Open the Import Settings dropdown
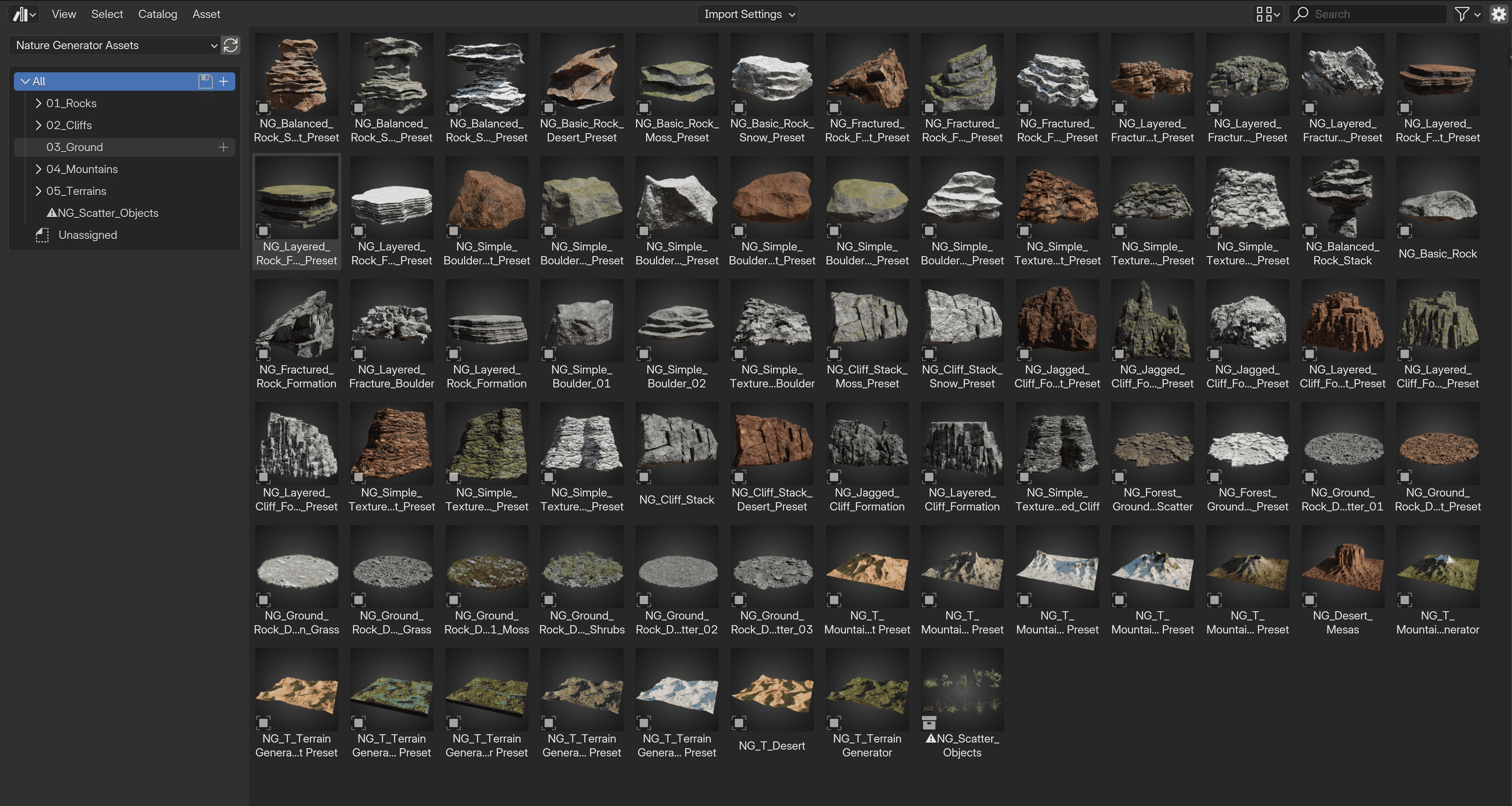This screenshot has height=806, width=1512. [x=747, y=14]
